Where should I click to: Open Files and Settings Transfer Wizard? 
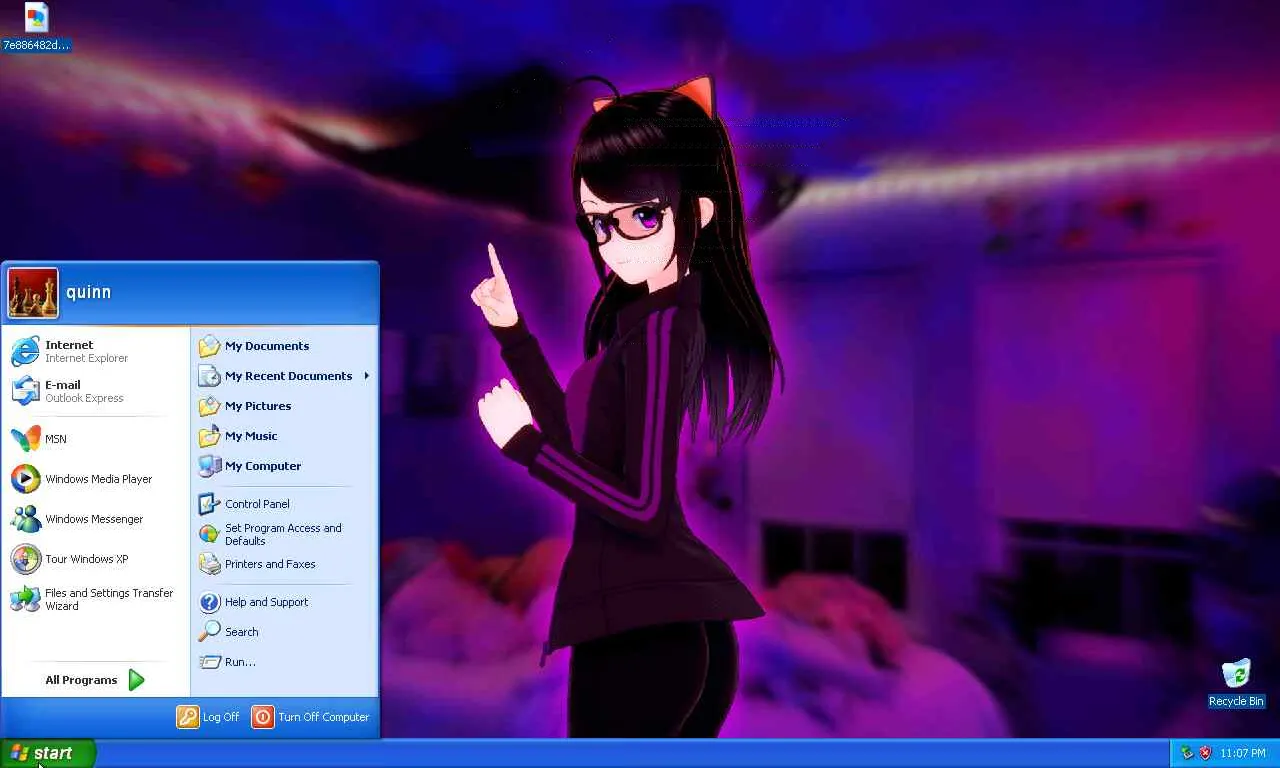95,599
